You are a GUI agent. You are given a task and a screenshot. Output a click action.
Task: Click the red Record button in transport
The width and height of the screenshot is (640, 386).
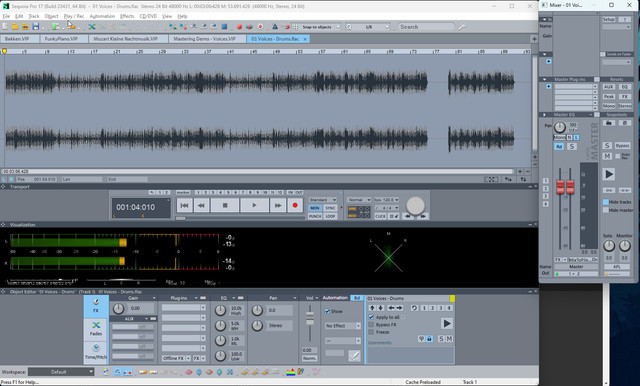tap(295, 205)
